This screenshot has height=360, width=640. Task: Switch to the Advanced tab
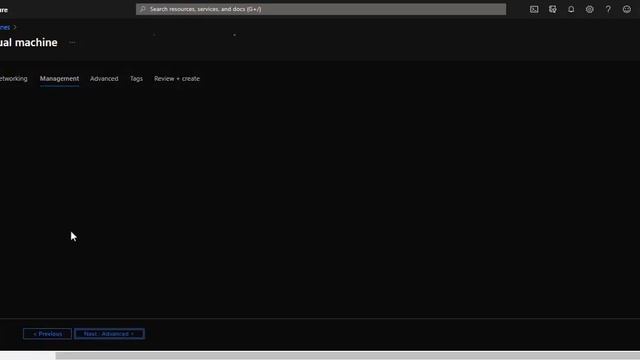[104, 78]
